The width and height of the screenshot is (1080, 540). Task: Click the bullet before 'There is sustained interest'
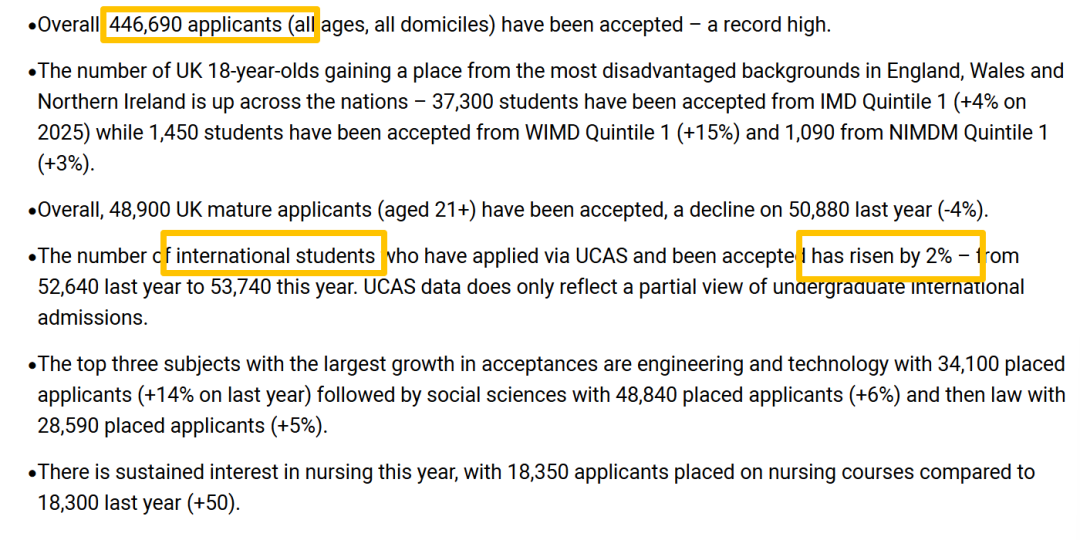click(32, 473)
